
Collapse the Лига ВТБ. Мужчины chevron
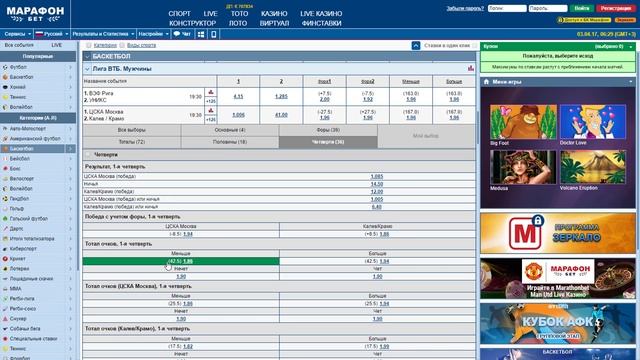coord(87,69)
